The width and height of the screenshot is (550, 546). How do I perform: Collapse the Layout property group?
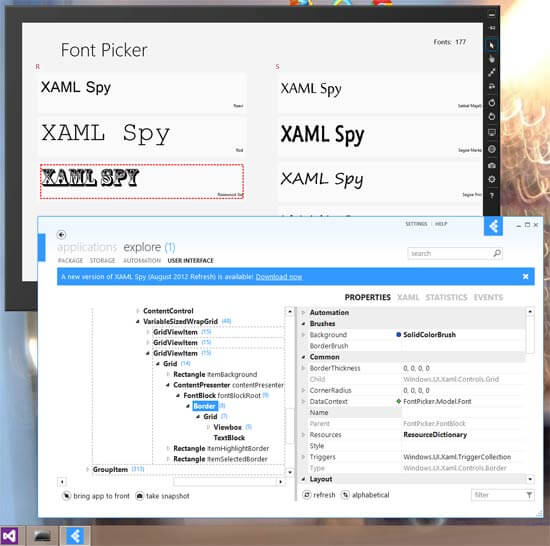[x=303, y=479]
